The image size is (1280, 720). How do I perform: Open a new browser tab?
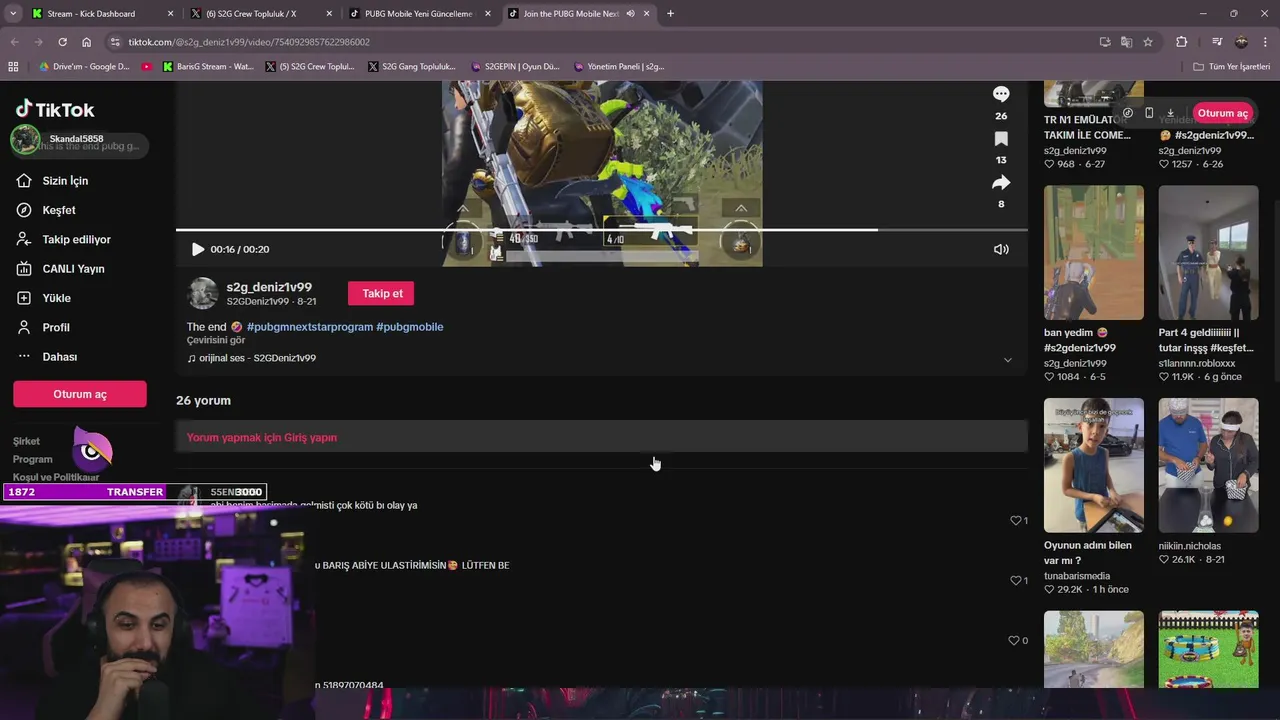click(670, 14)
